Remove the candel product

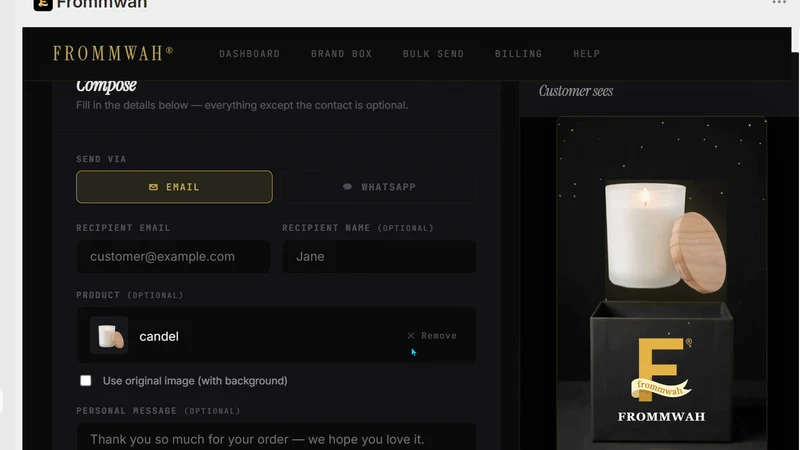click(432, 336)
